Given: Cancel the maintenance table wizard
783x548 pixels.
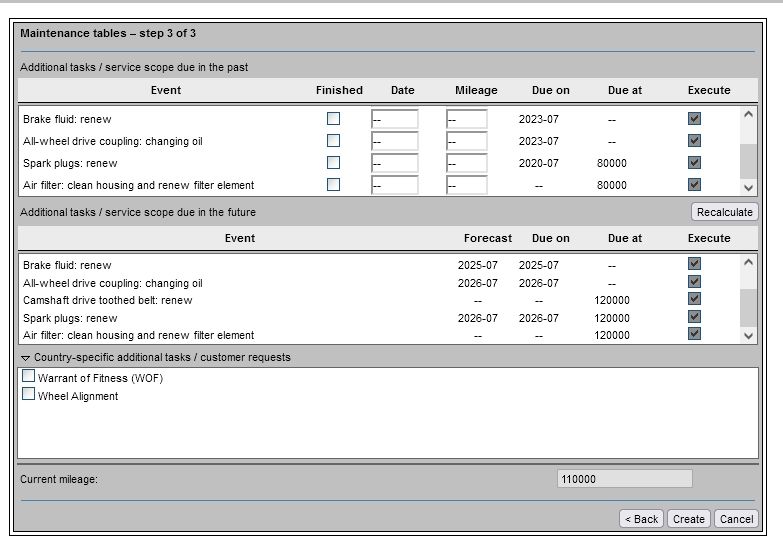Looking at the screenshot, I should point(736,519).
